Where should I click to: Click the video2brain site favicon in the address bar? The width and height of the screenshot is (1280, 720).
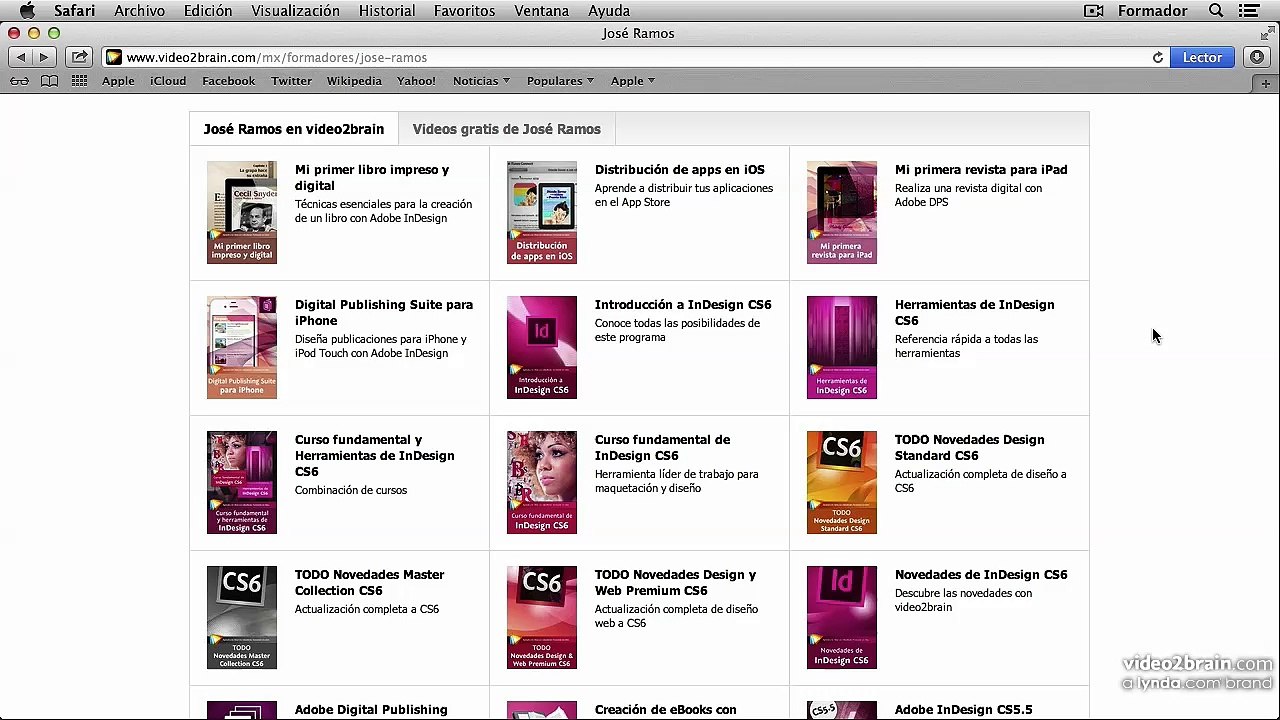coord(114,58)
